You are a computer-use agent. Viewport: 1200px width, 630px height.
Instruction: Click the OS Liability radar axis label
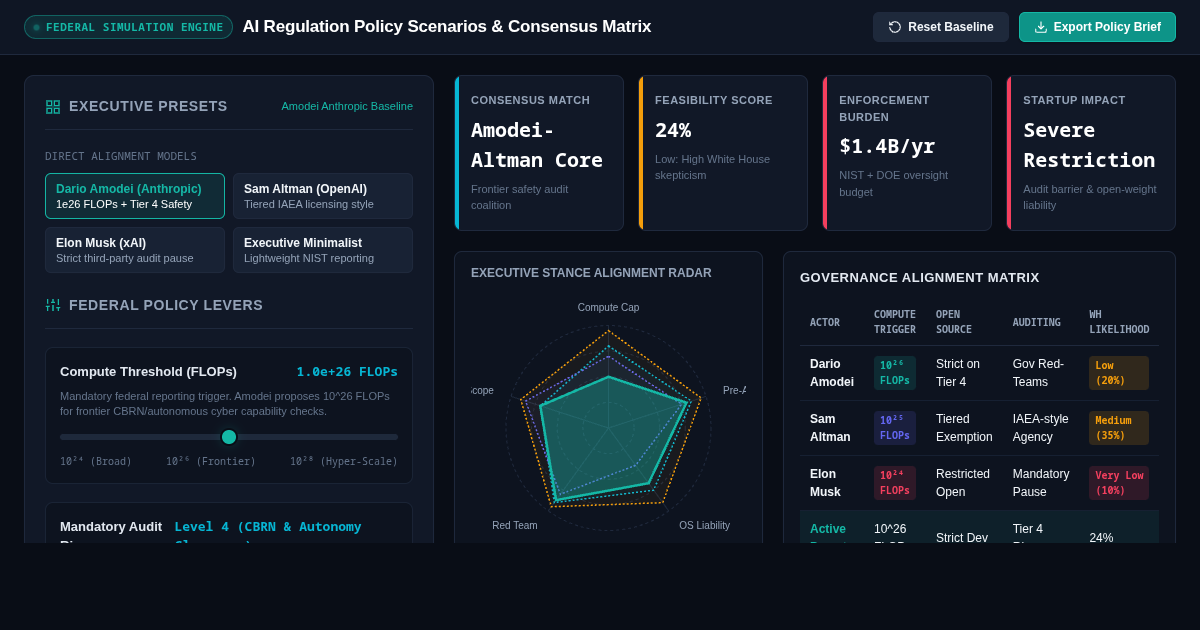(x=704, y=526)
